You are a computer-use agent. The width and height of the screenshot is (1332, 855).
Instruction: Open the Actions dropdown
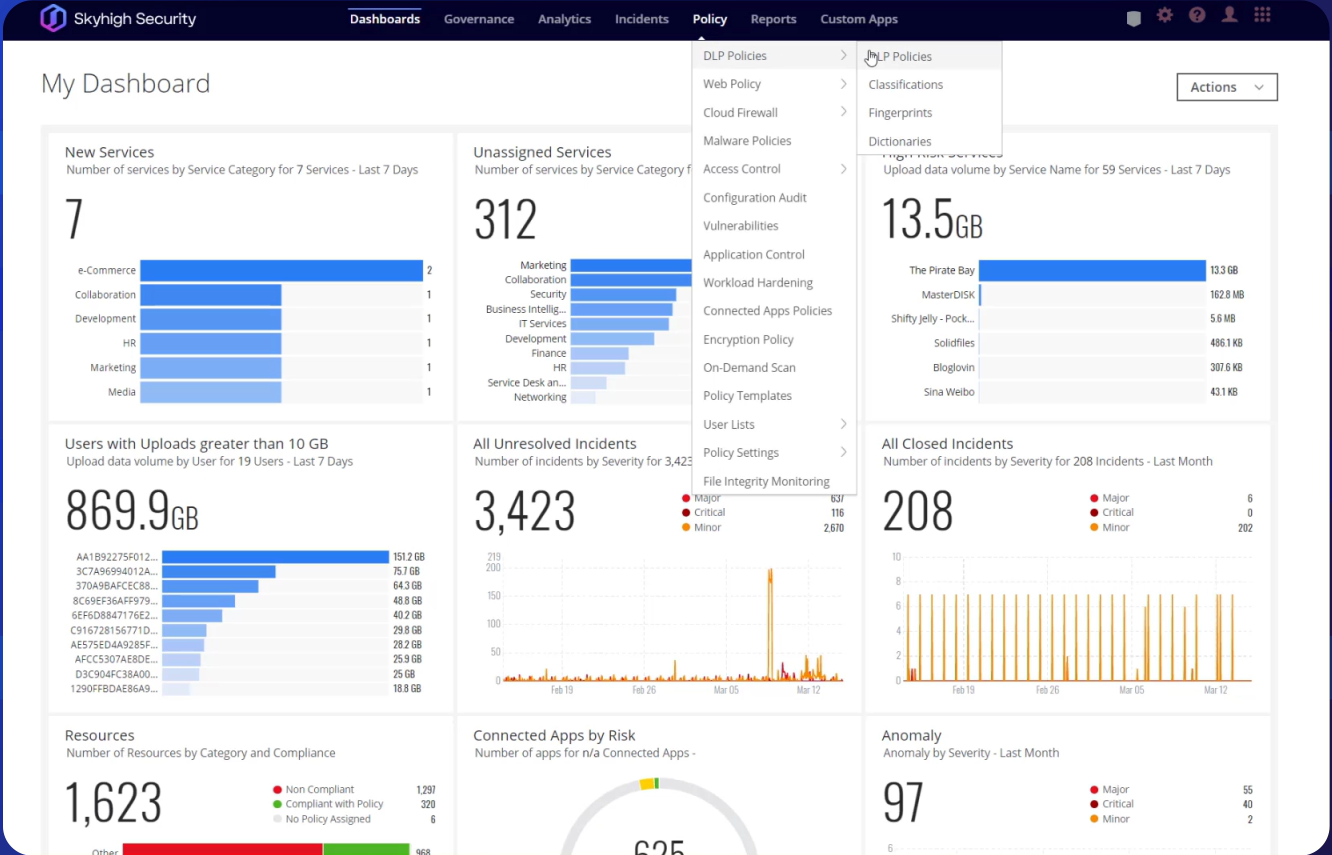[x=1226, y=87]
